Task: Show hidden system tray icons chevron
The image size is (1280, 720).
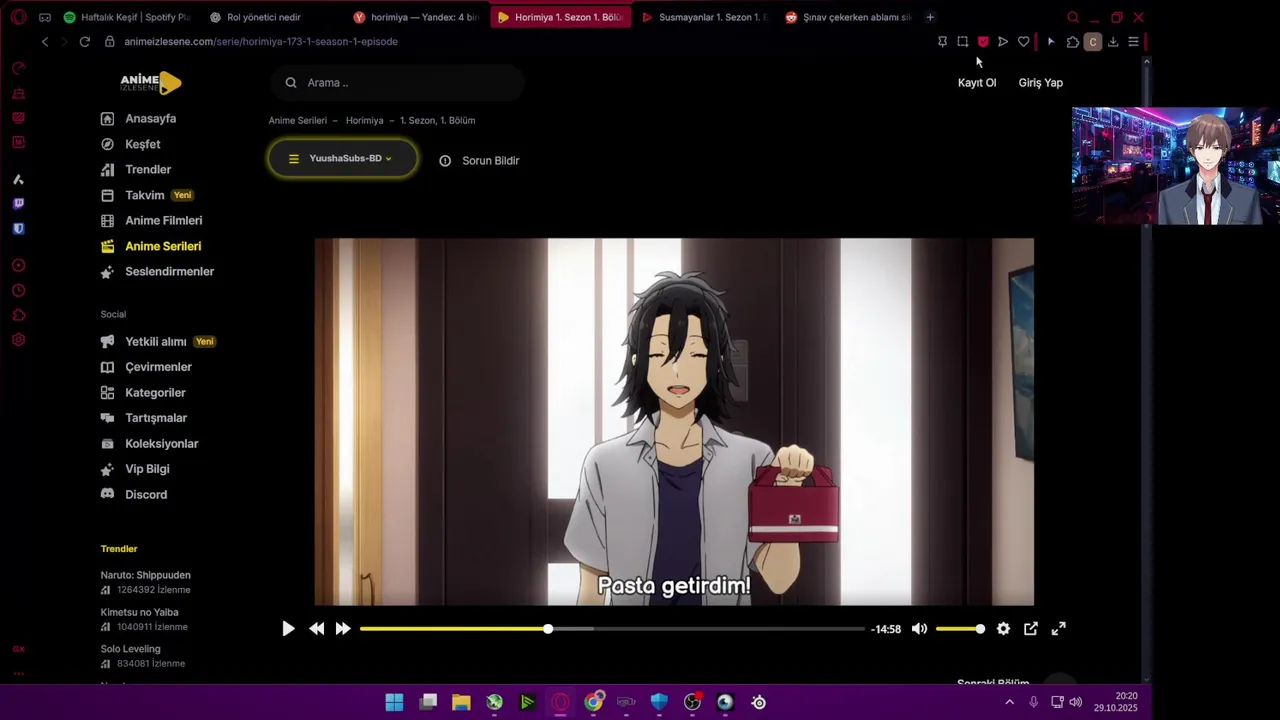Action: pos(1009,702)
